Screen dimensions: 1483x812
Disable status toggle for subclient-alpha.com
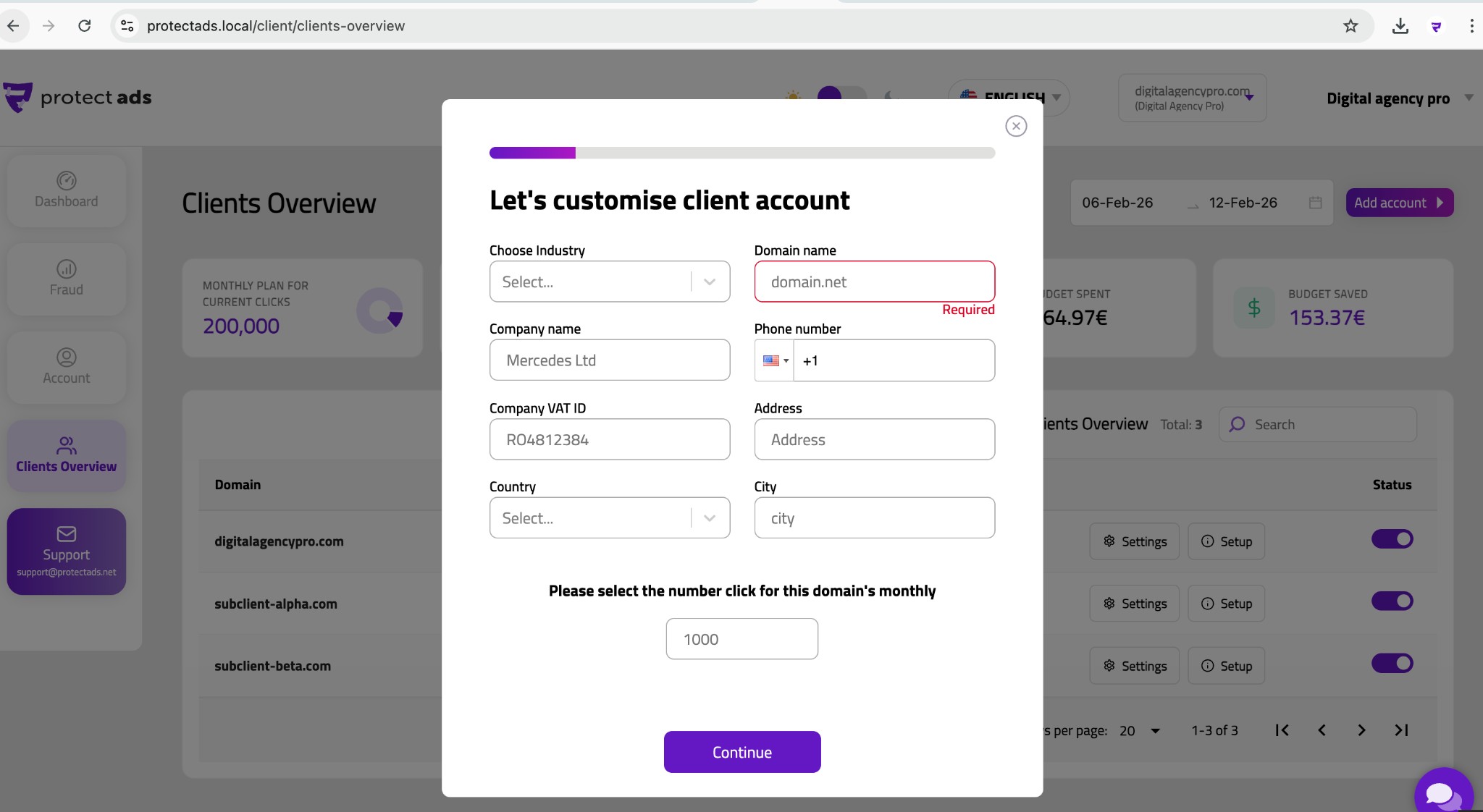click(x=1392, y=601)
